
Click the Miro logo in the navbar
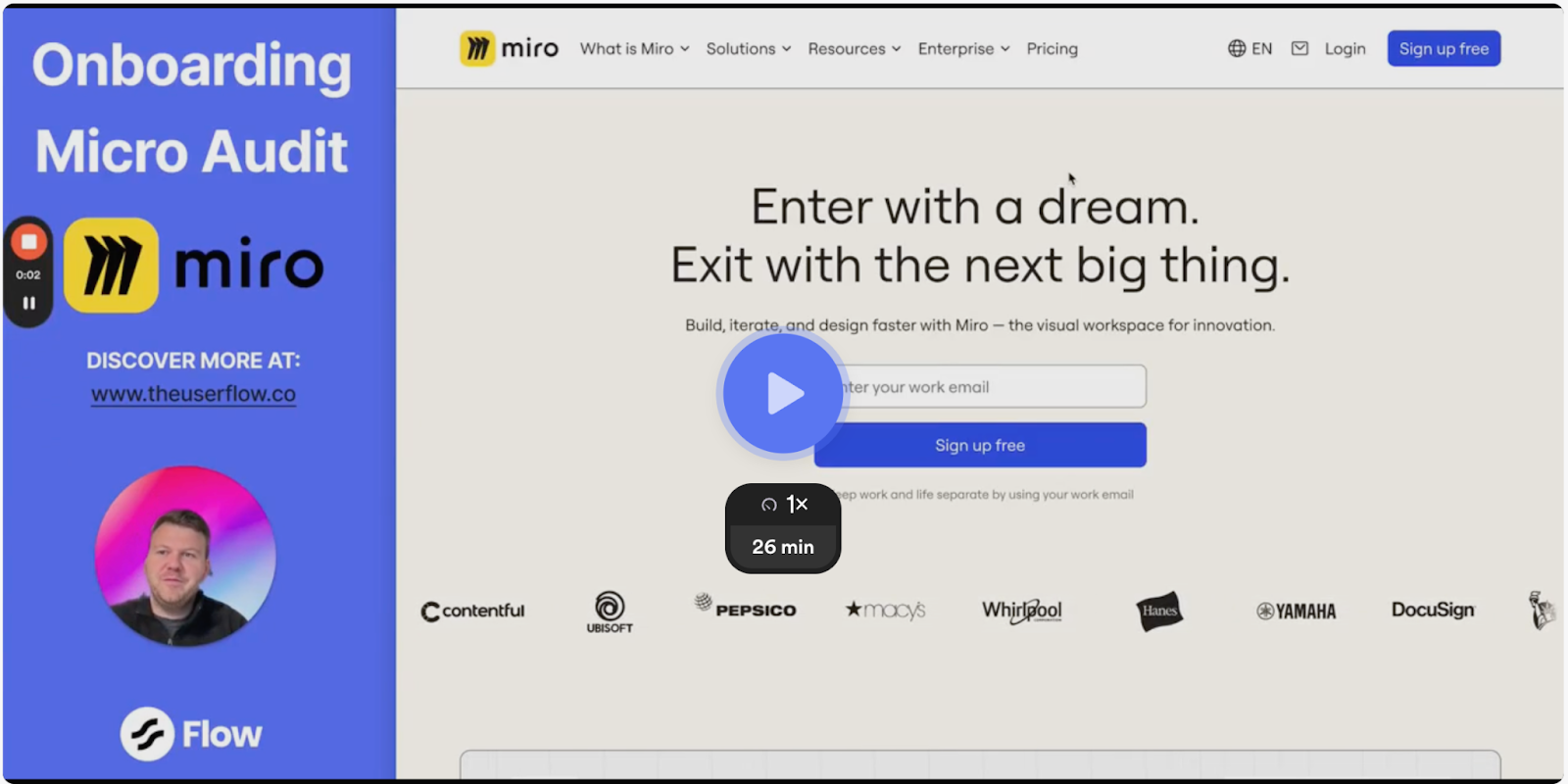(x=509, y=48)
